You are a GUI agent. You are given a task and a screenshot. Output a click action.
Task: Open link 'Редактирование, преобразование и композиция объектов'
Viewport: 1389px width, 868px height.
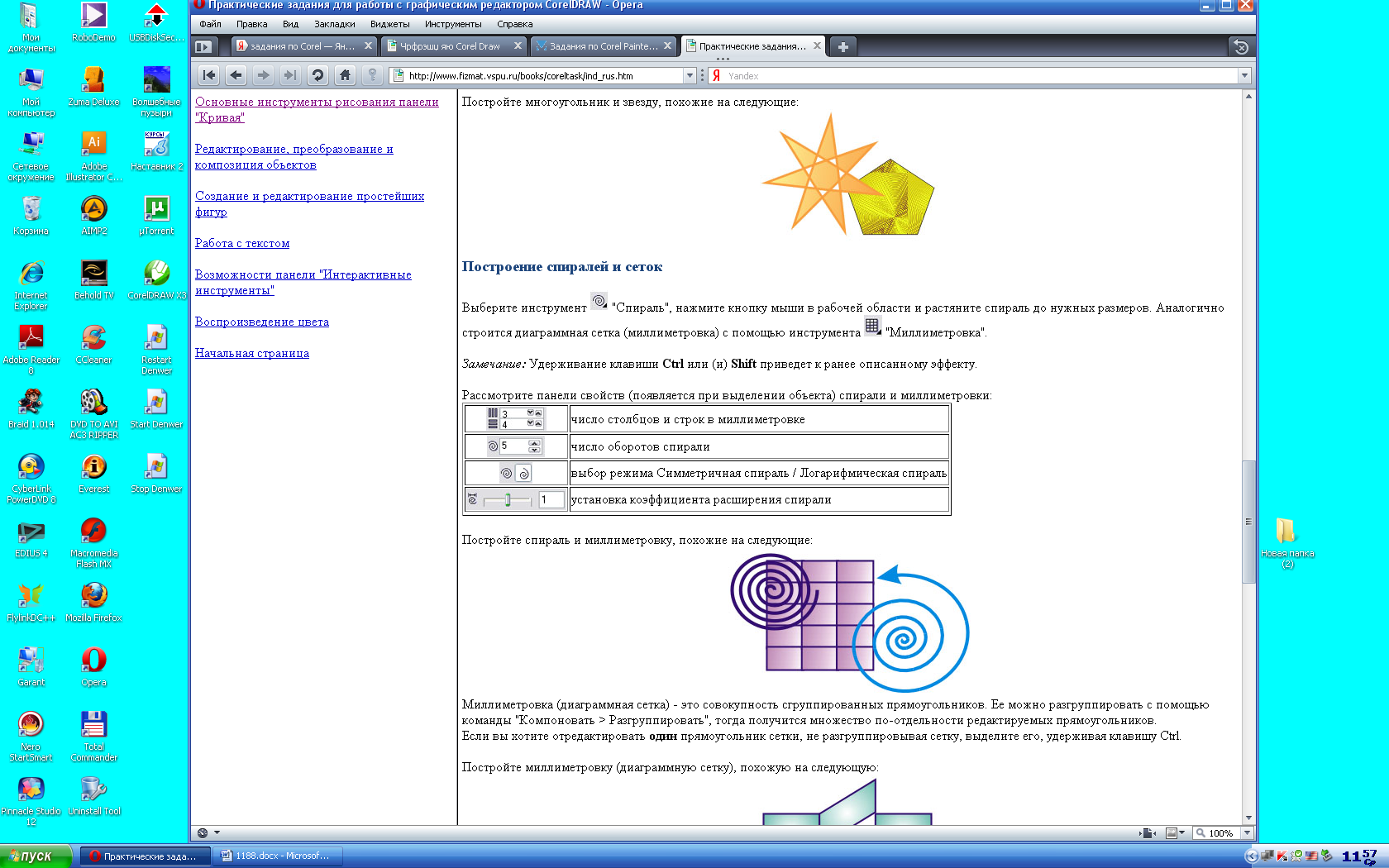coord(294,156)
